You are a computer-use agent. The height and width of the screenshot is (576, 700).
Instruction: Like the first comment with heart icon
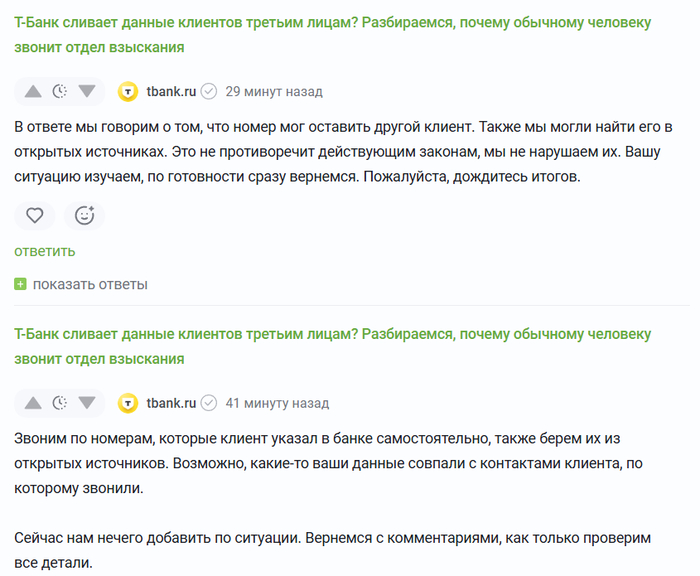click(x=34, y=216)
